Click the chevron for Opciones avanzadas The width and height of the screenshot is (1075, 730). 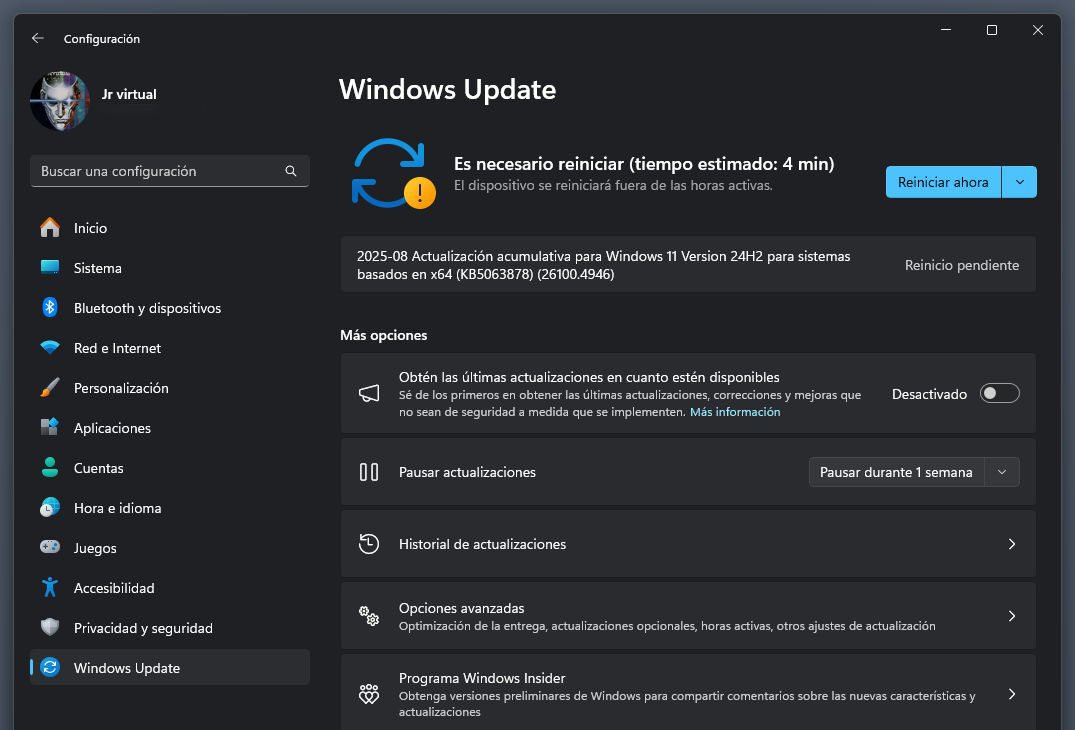(x=1011, y=616)
